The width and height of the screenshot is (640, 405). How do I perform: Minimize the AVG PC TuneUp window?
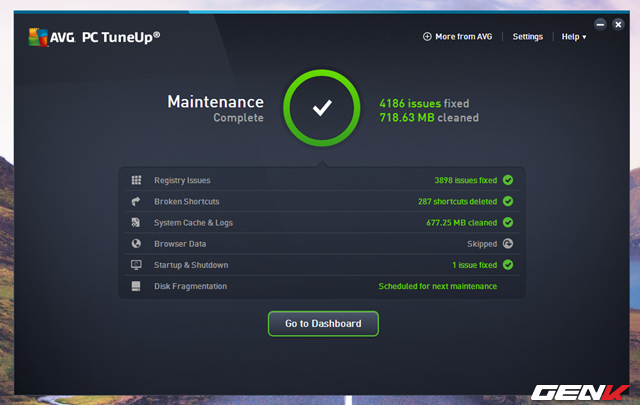600,23
